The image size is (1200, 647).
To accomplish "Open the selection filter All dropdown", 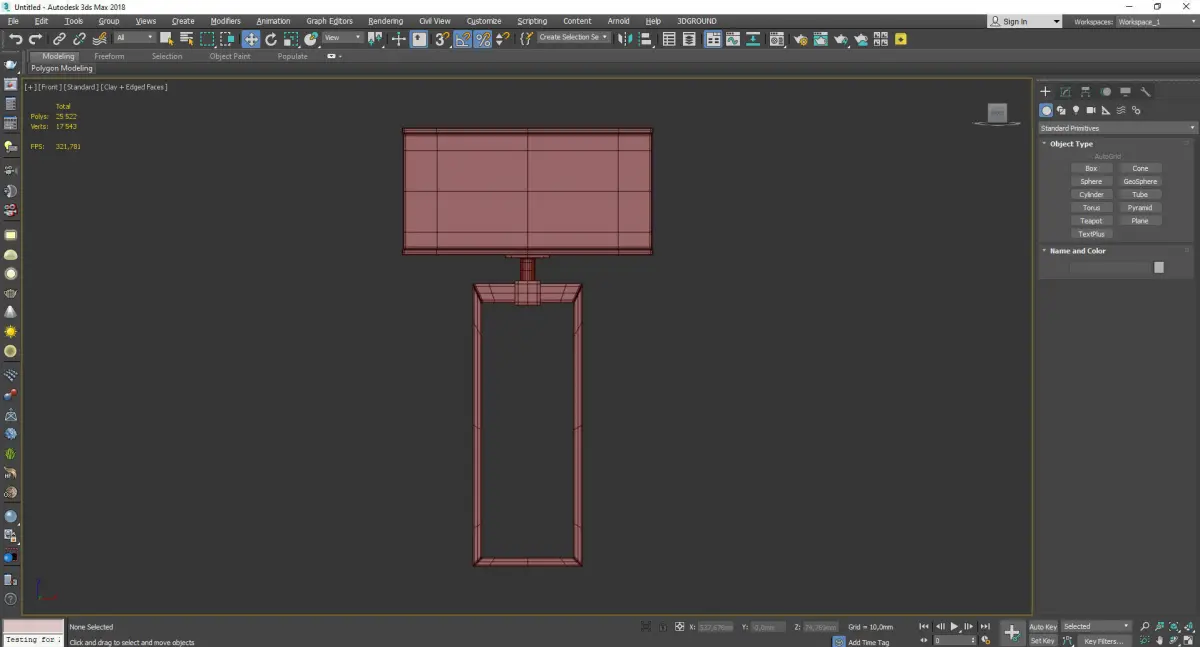I will coord(133,38).
